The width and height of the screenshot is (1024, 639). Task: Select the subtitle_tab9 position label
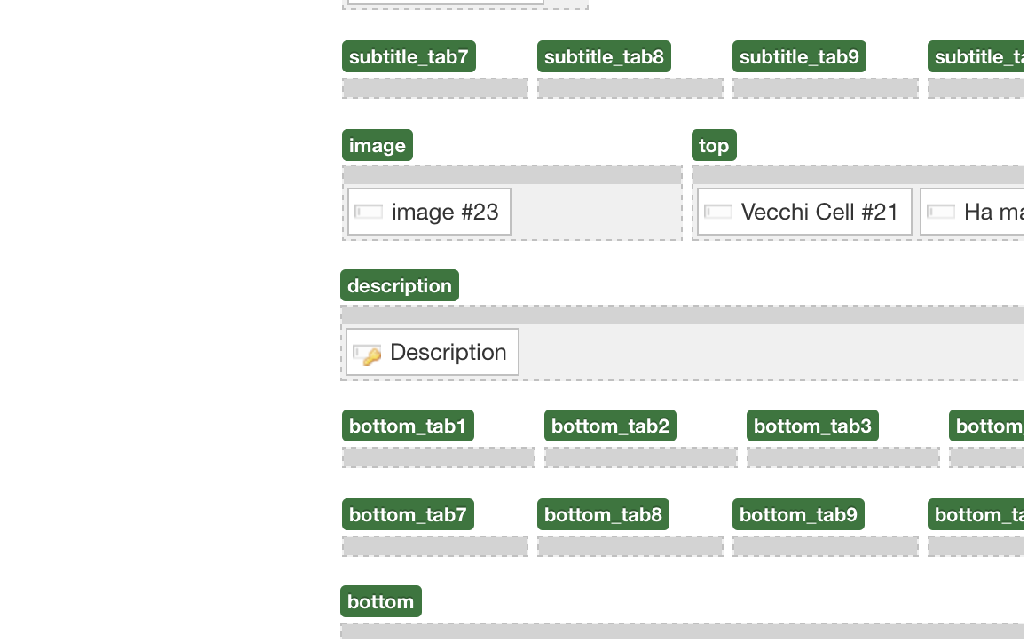[x=799, y=56]
